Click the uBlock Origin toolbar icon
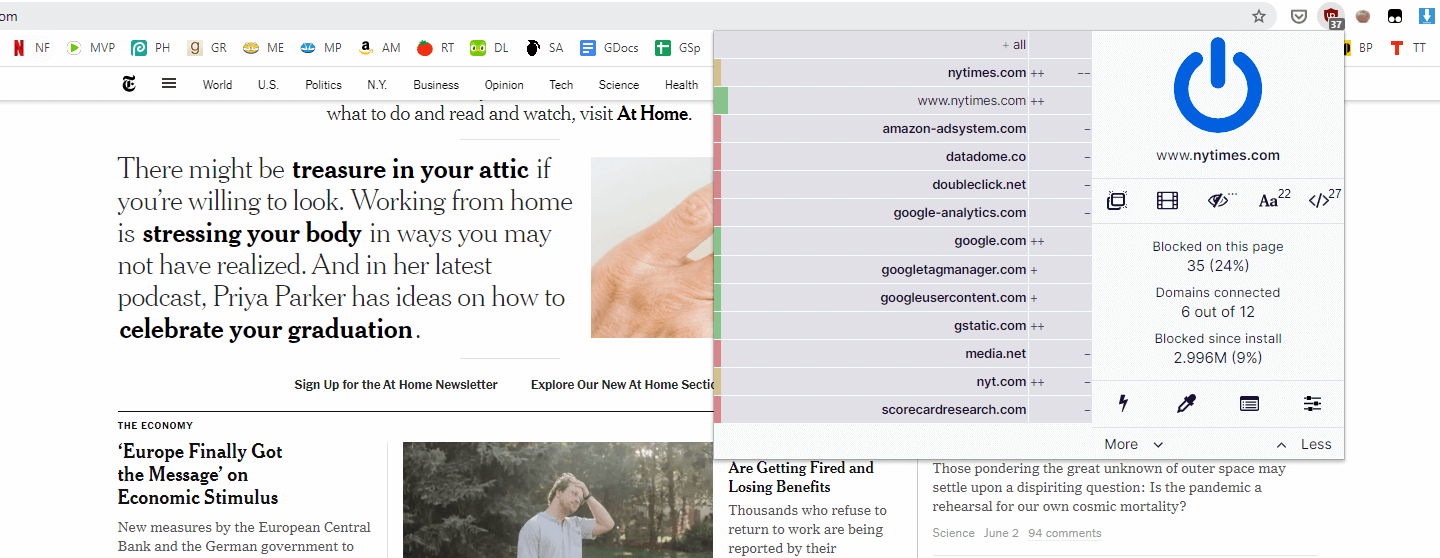Screen dimensions: 1440x558 point(1331,17)
